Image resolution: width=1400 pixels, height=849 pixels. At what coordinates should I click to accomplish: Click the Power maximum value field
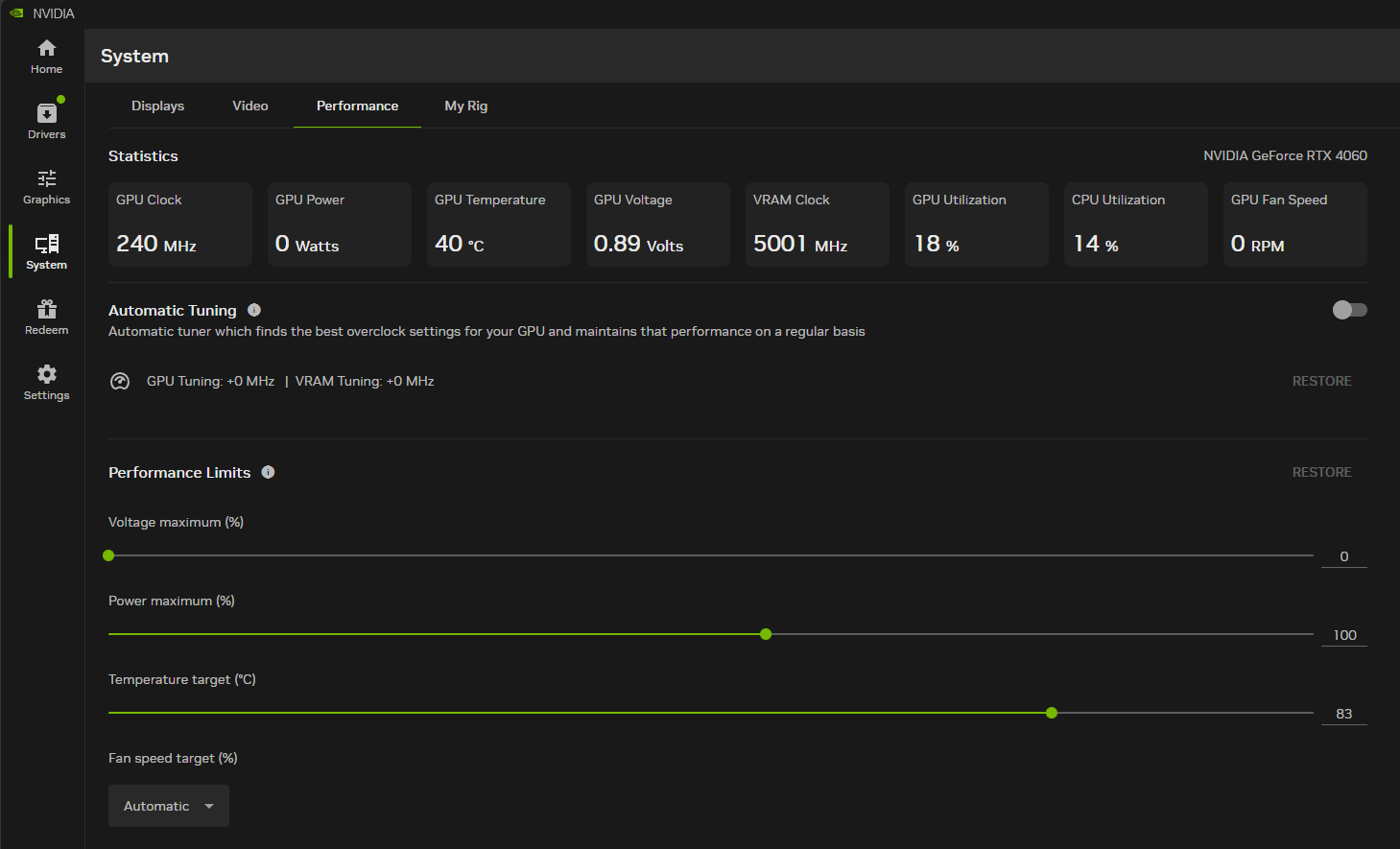tap(1344, 635)
